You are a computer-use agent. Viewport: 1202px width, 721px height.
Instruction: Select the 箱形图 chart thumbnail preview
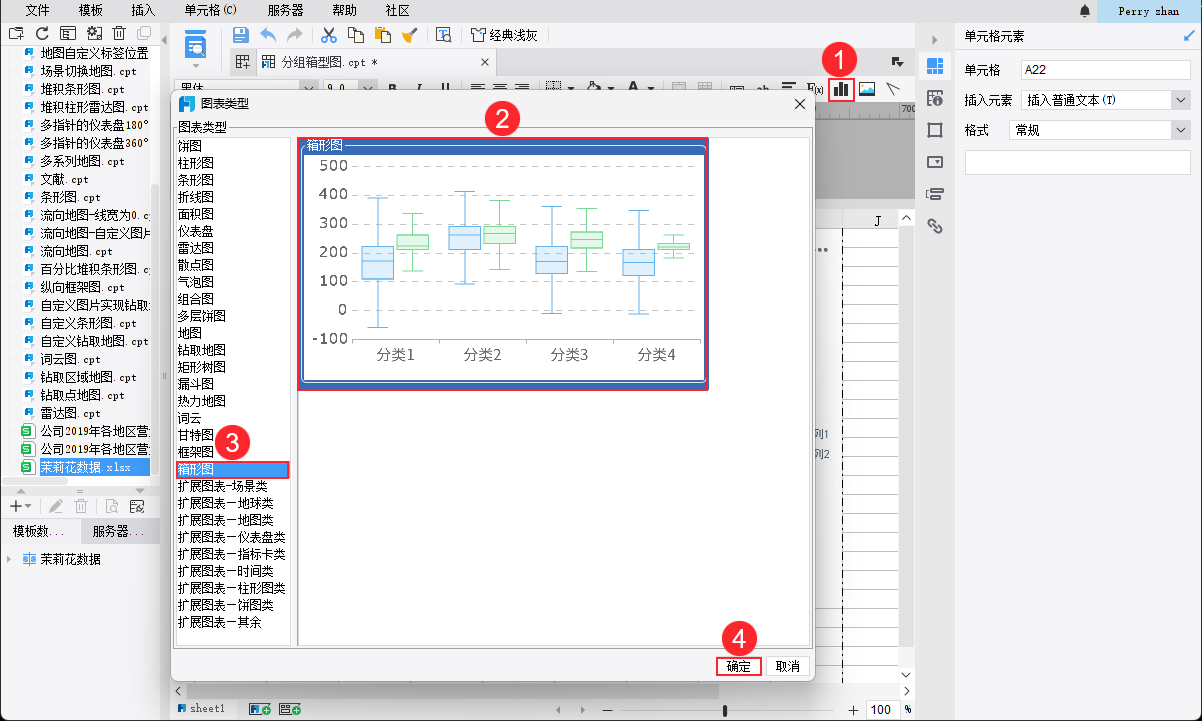503,264
